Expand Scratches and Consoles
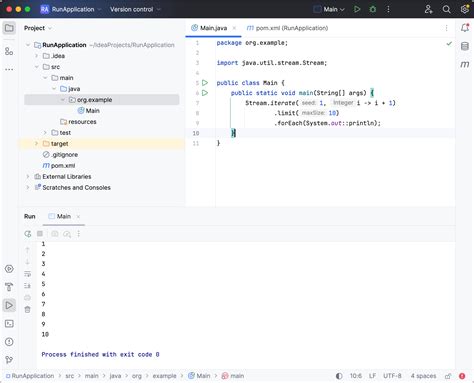 (x=28, y=188)
